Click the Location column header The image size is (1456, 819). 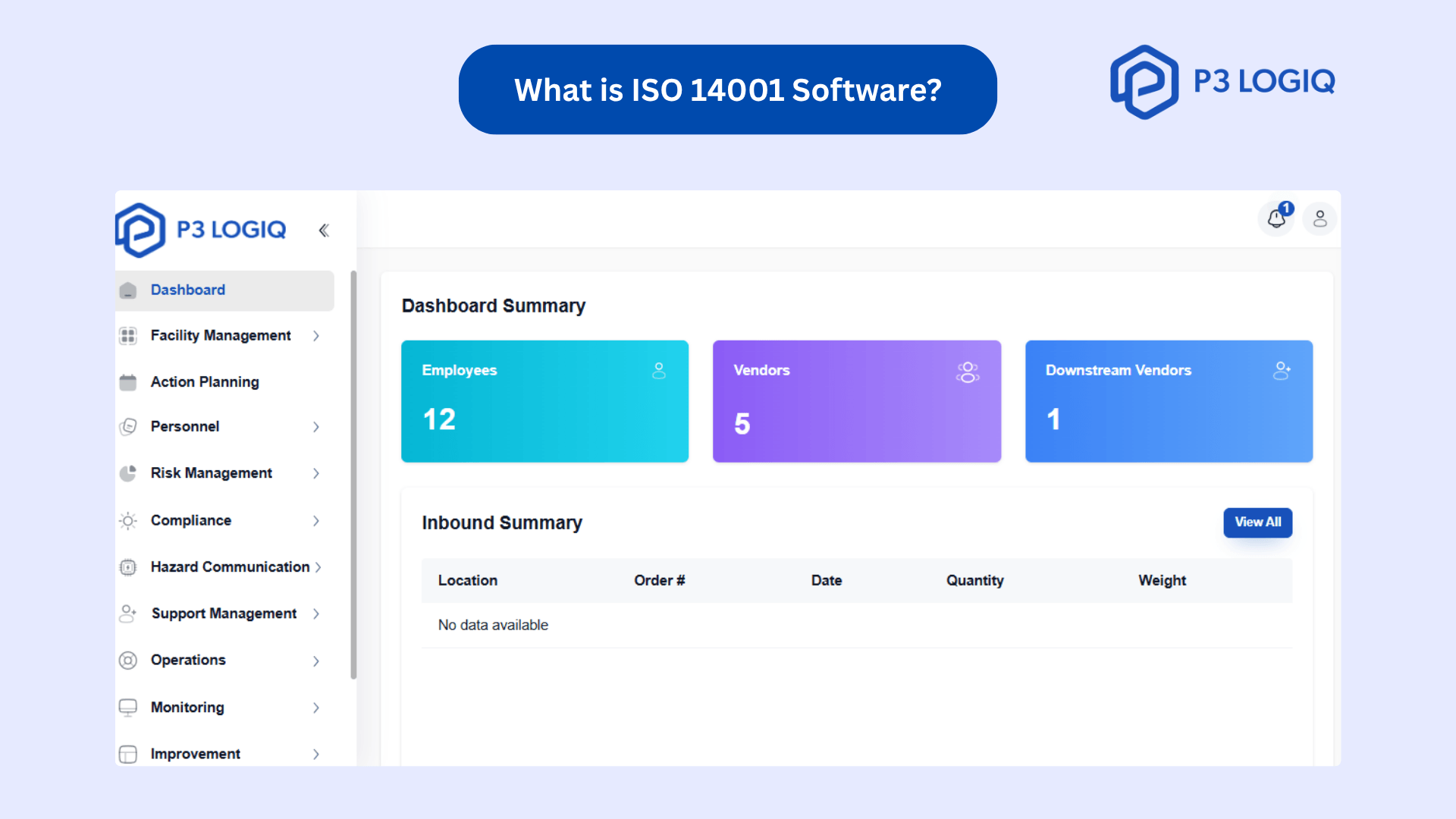(x=468, y=581)
